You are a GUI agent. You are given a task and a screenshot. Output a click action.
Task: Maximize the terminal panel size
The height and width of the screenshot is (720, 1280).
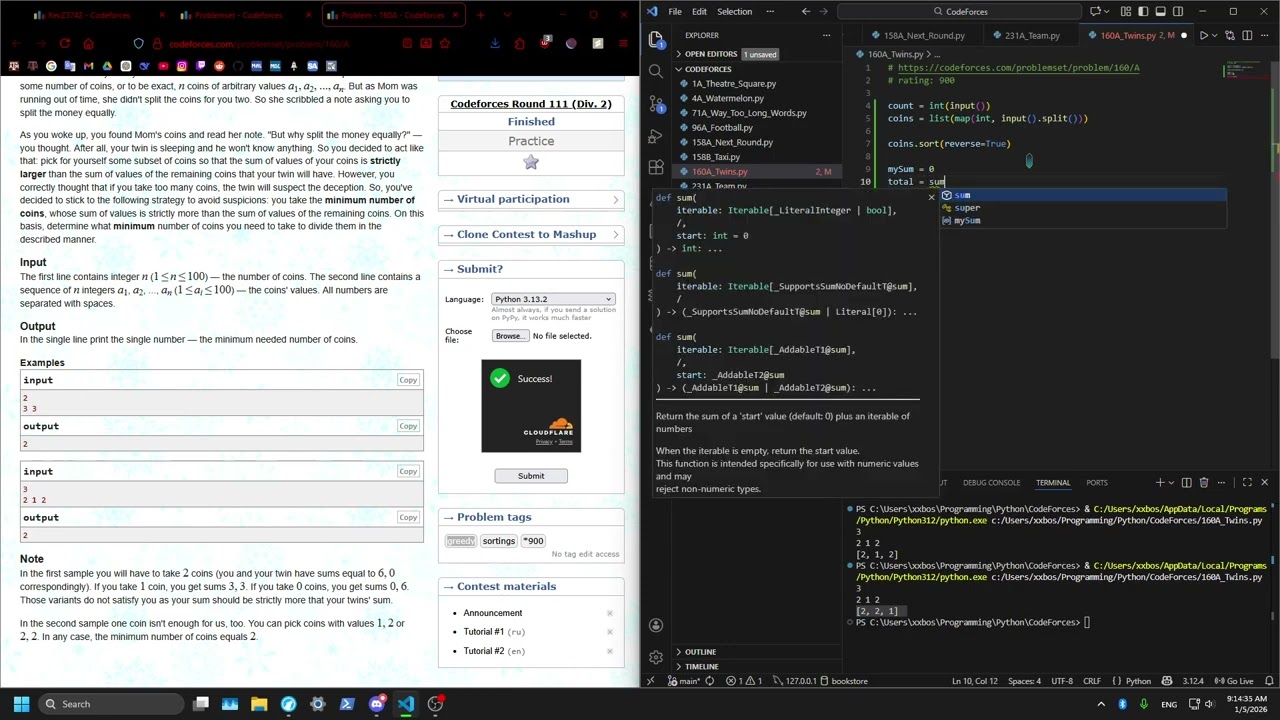1247,482
